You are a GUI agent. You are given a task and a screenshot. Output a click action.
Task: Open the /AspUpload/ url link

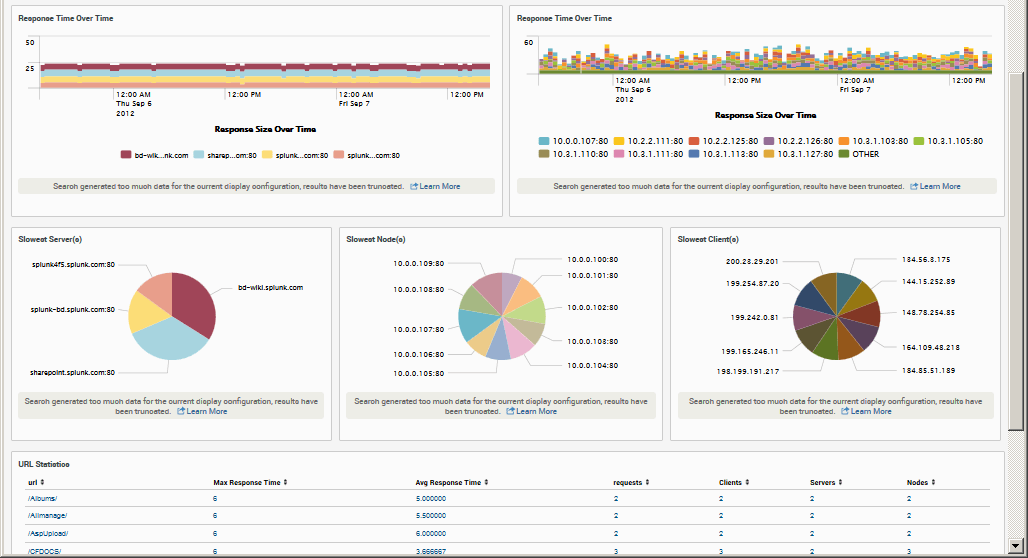point(48,534)
